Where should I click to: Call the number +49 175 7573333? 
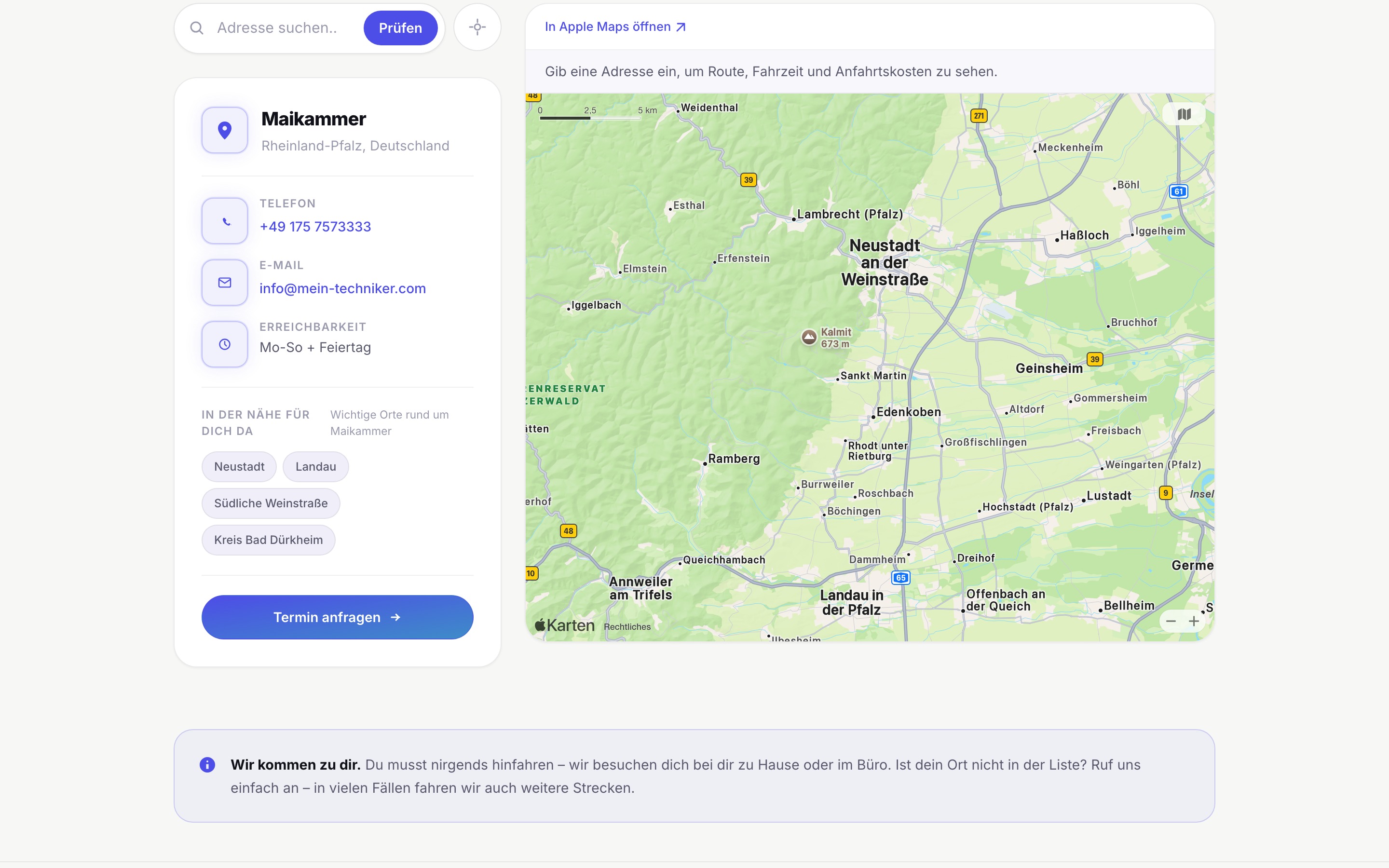click(x=315, y=226)
